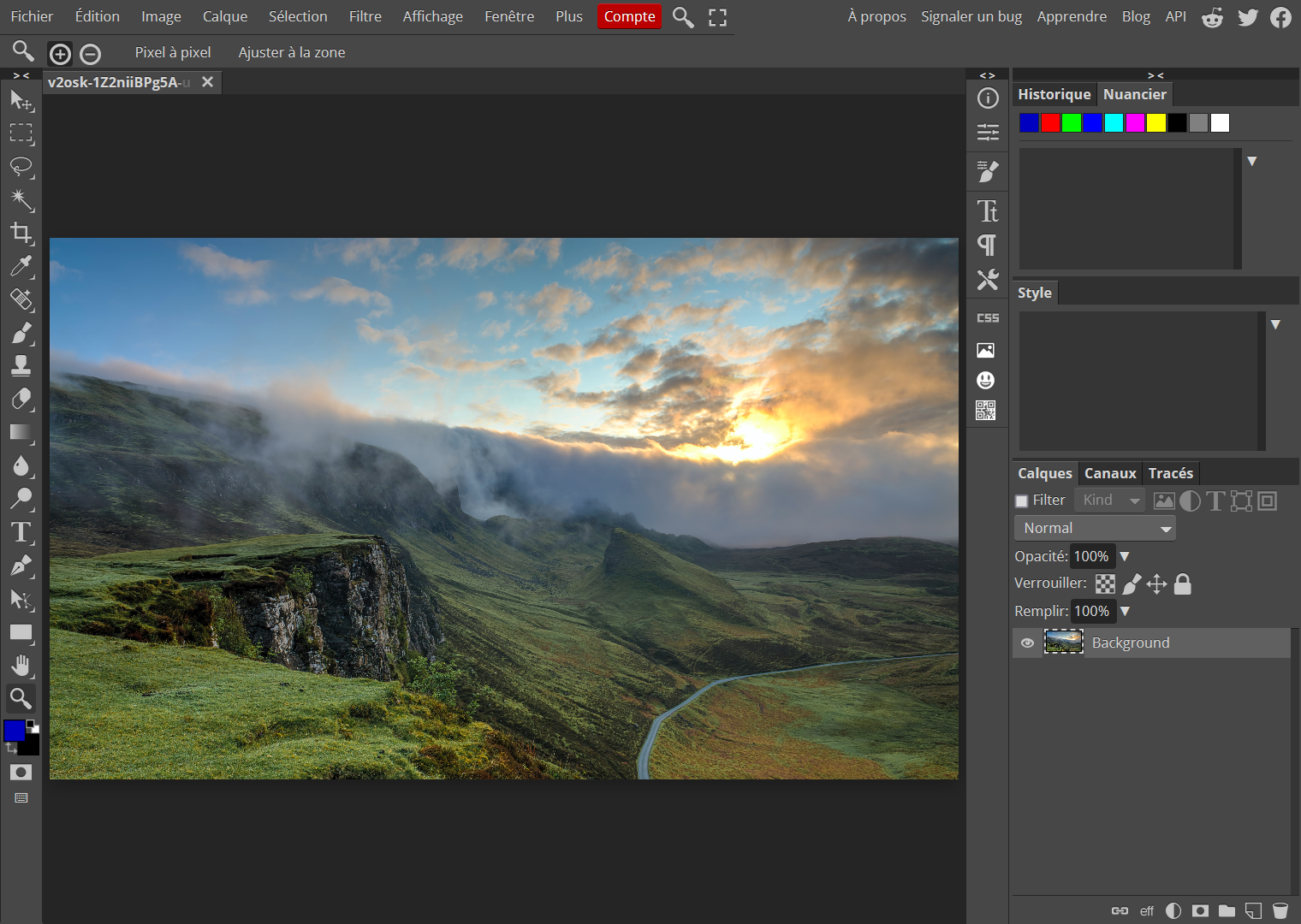This screenshot has width=1301, height=924.
Task: Expand the side icon strip arrows
Action: click(x=988, y=75)
